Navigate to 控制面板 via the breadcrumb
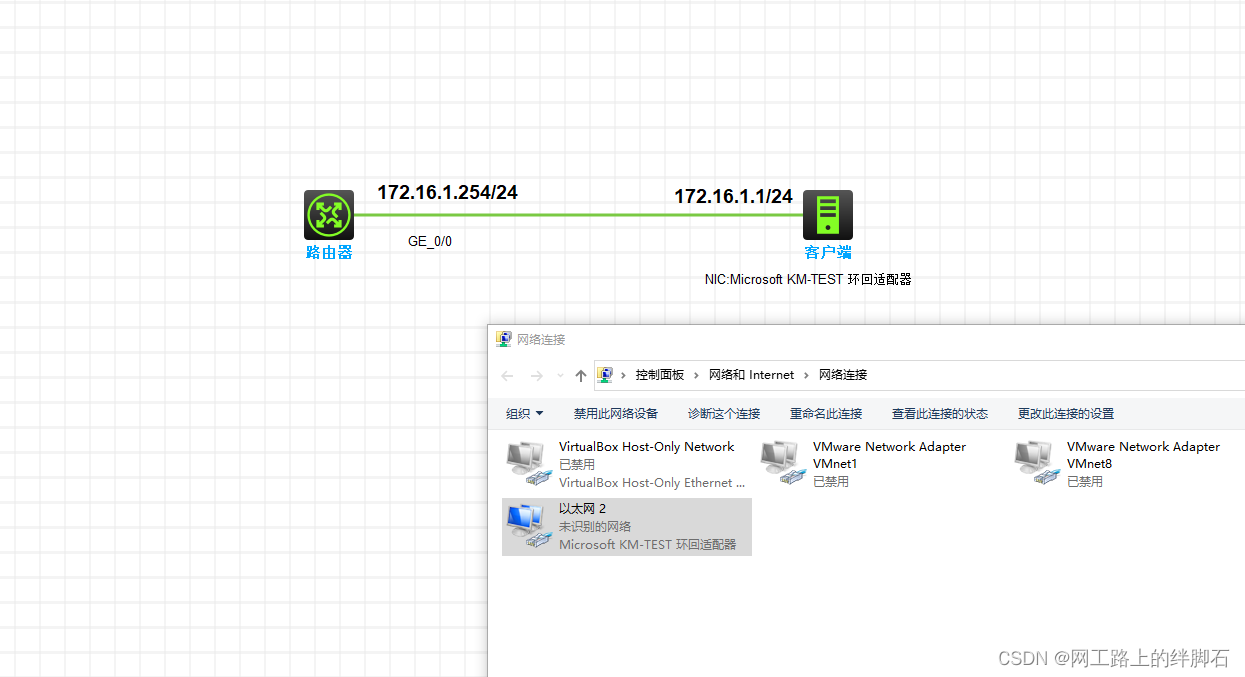 pyautogui.click(x=660, y=375)
